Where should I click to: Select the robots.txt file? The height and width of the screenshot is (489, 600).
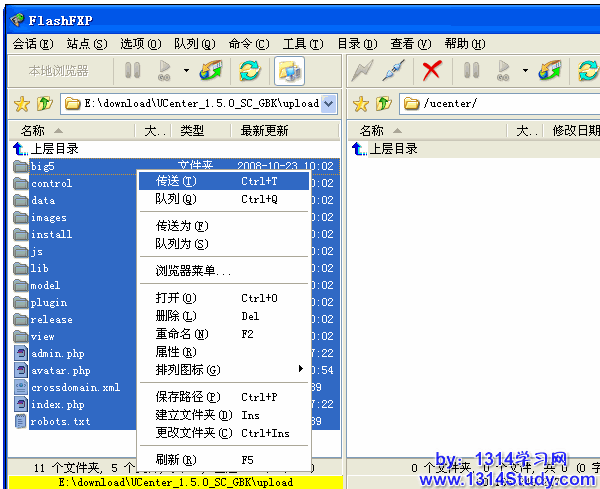(60, 422)
